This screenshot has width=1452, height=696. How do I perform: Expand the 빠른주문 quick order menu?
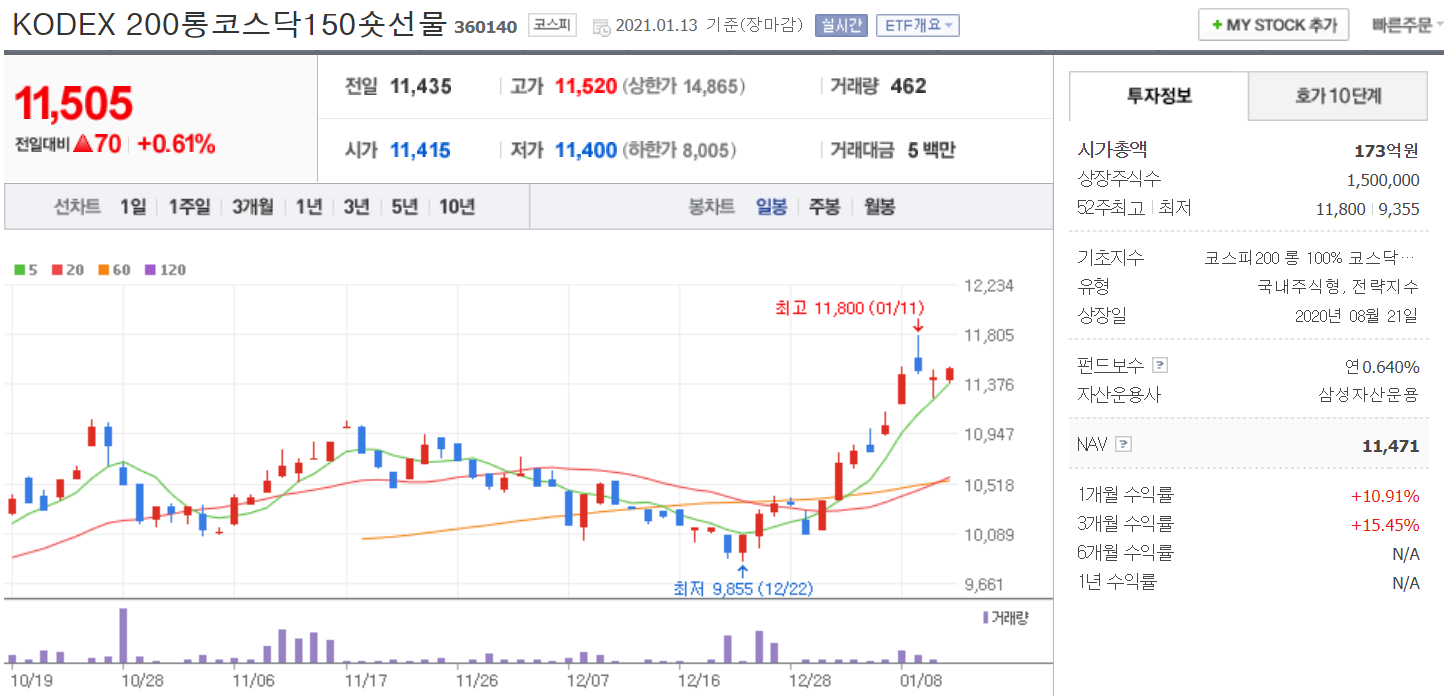(1408, 25)
